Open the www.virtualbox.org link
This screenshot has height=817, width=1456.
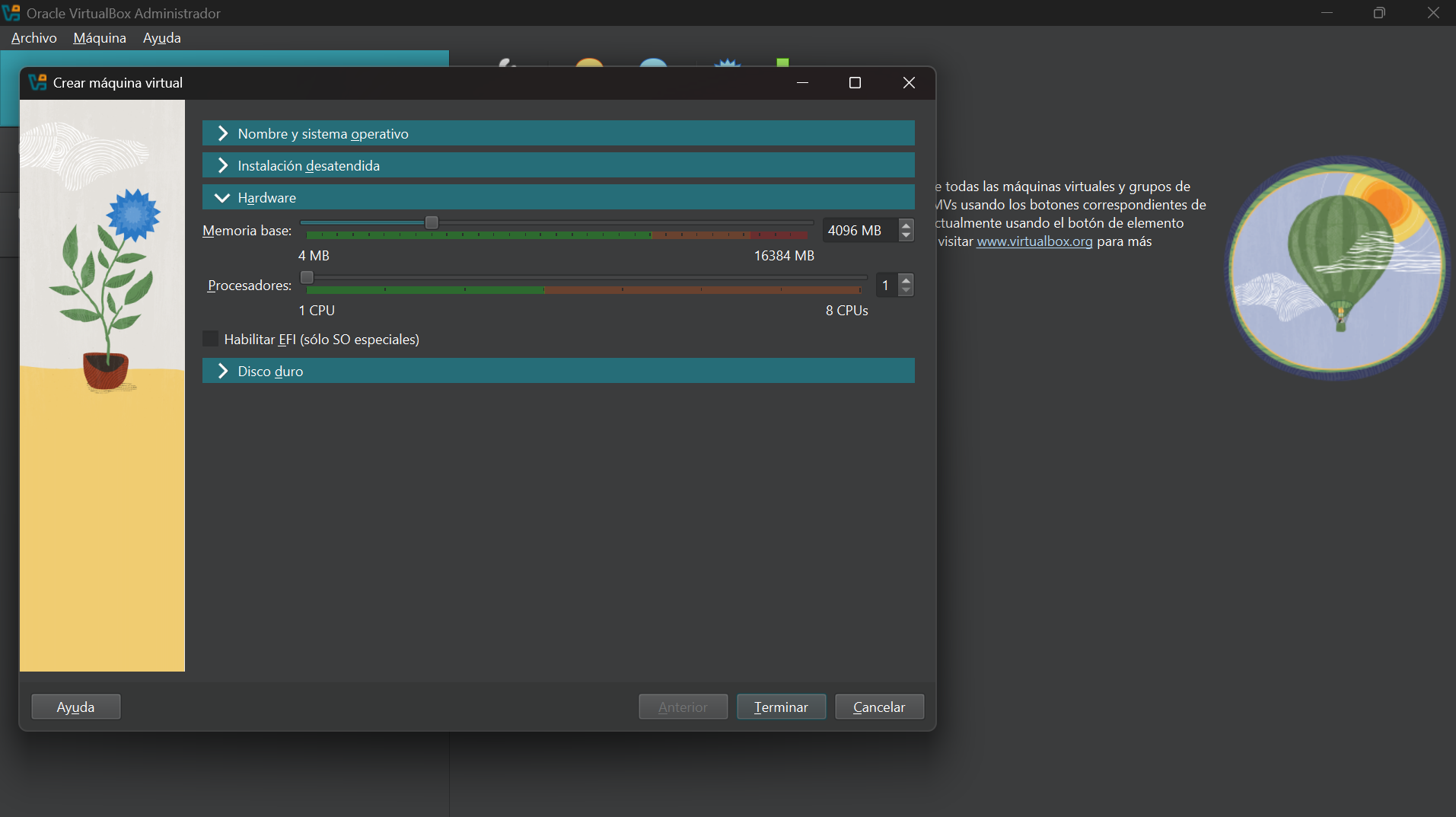point(1034,241)
